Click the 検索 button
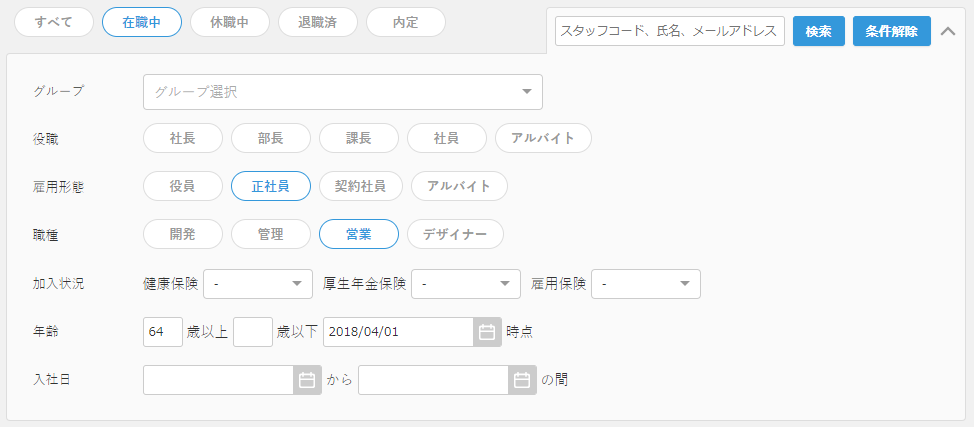 pos(819,31)
